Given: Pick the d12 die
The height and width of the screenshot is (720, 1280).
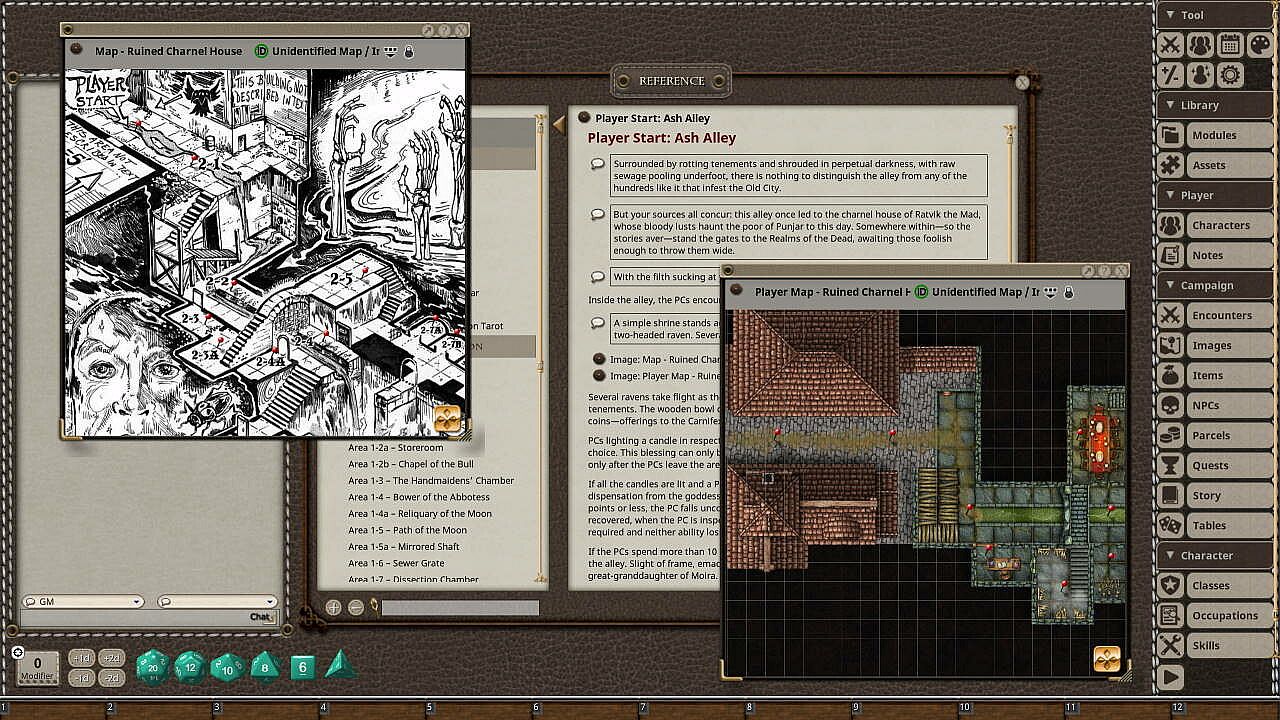Looking at the screenshot, I should pos(190,666).
